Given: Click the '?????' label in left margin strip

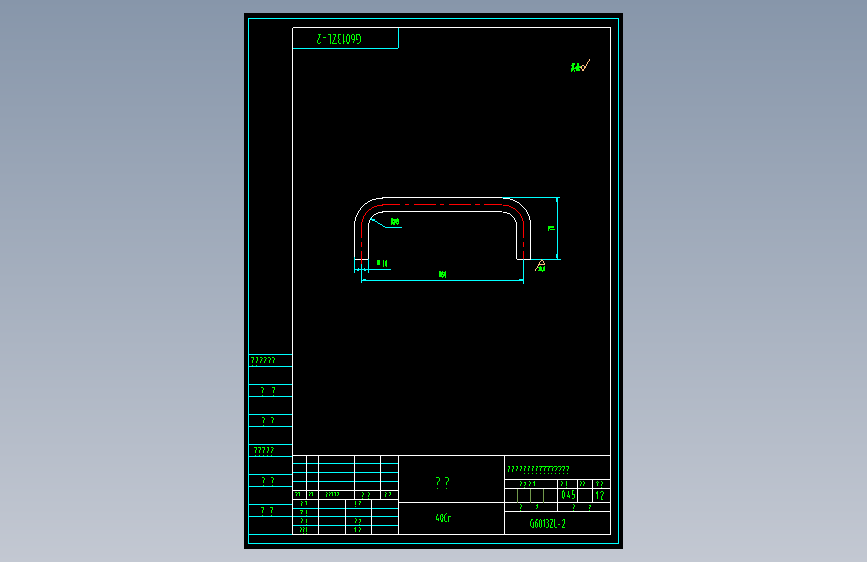Looking at the screenshot, I should click(264, 451).
